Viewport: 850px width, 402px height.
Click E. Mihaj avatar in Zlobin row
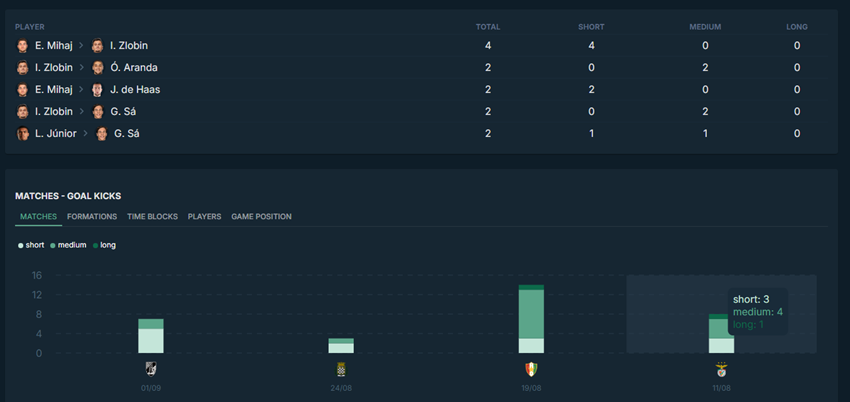click(x=22, y=46)
